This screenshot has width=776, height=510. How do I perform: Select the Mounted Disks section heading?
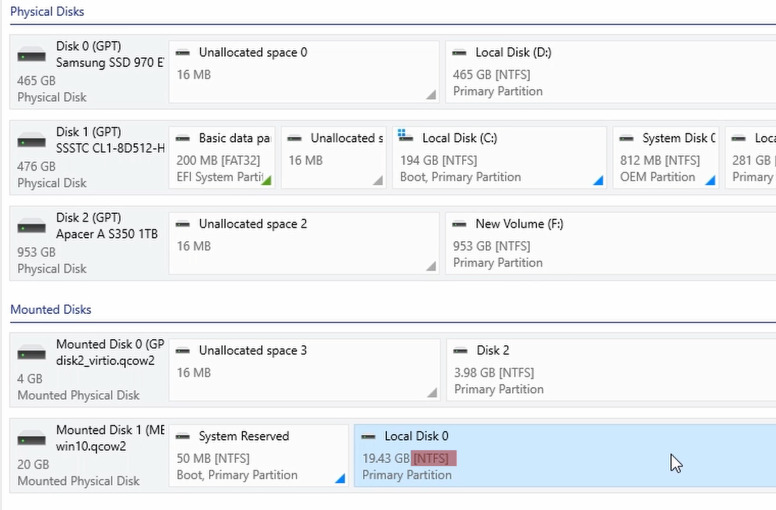pyautogui.click(x=51, y=310)
